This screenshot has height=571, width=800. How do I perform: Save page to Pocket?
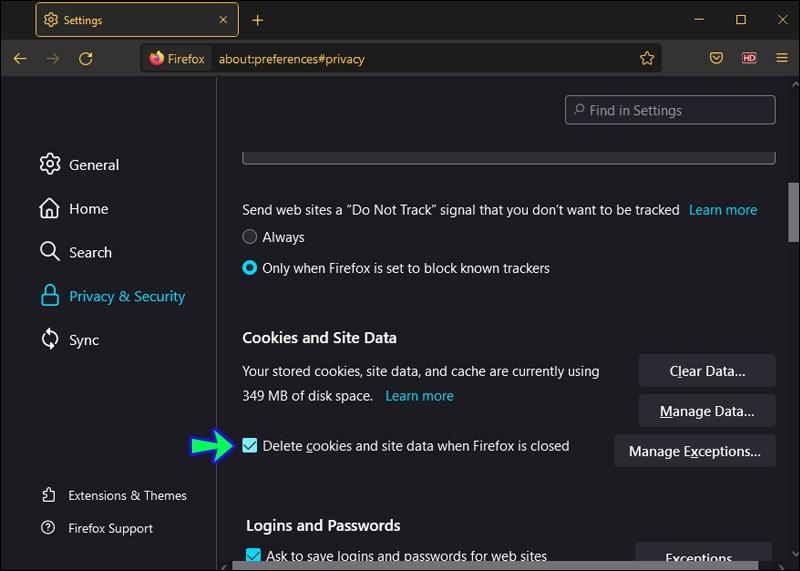click(x=716, y=58)
